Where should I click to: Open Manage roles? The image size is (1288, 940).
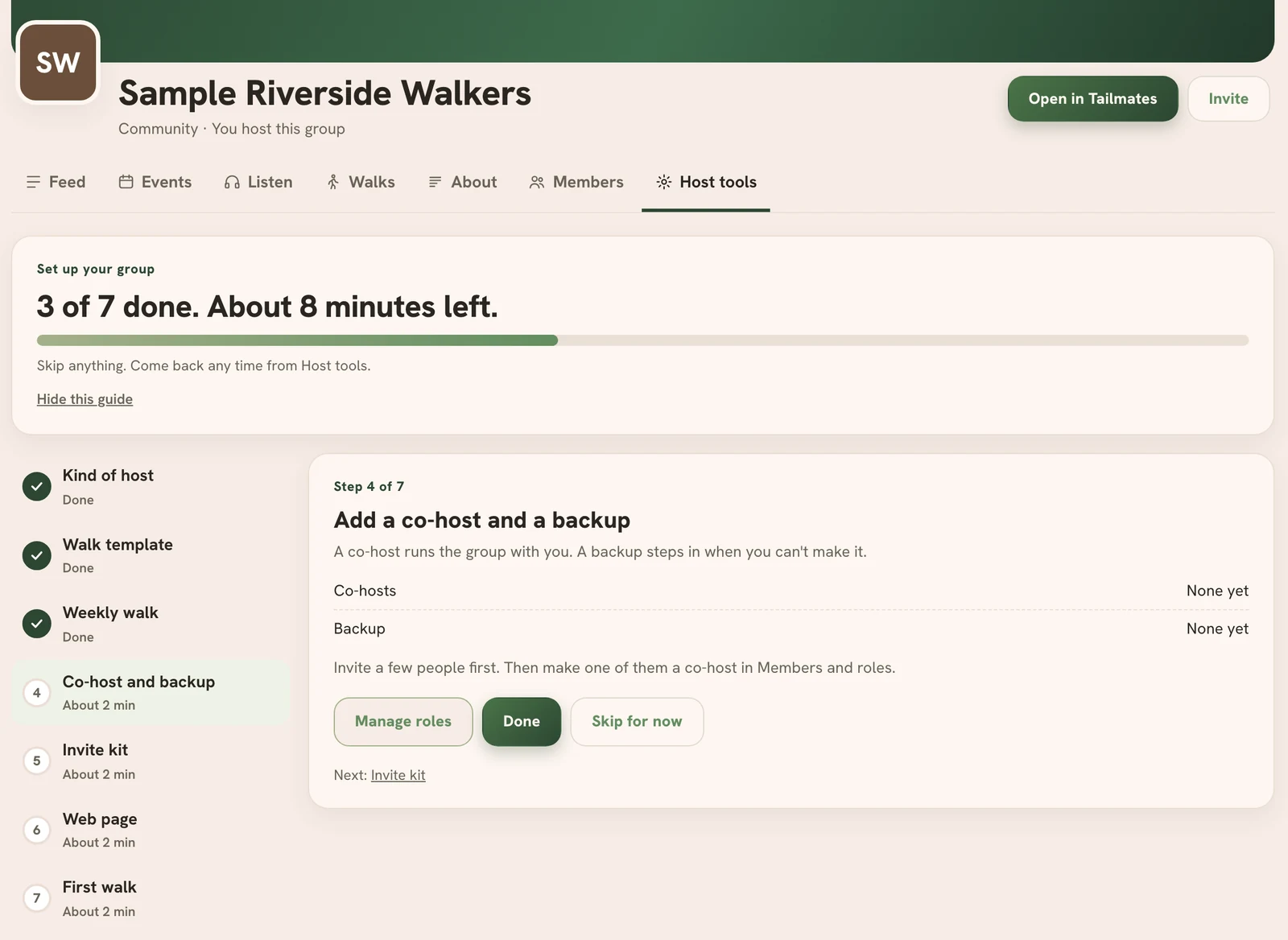[x=403, y=722]
